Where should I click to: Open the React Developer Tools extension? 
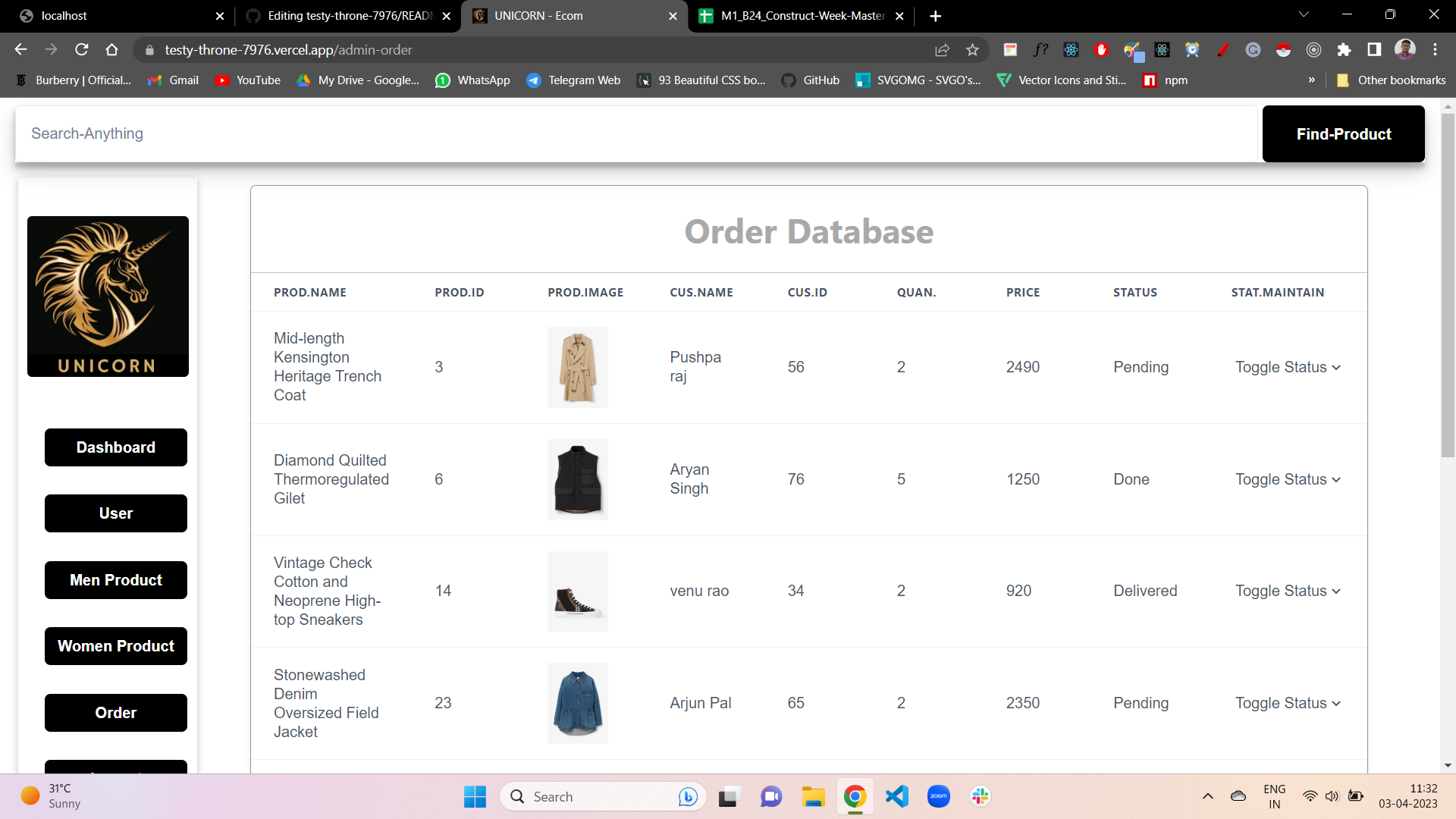1071,50
